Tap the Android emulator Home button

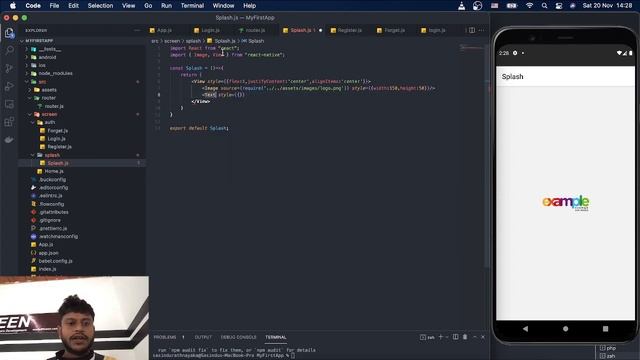[x=565, y=329]
